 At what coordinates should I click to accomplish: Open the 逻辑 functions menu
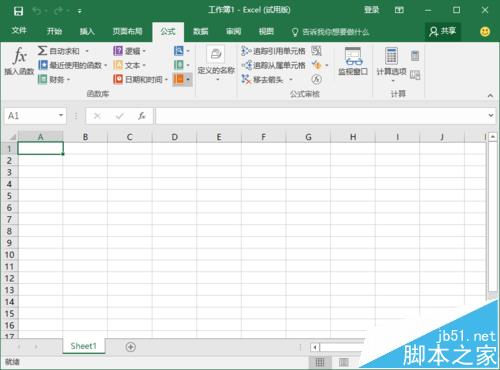130,51
